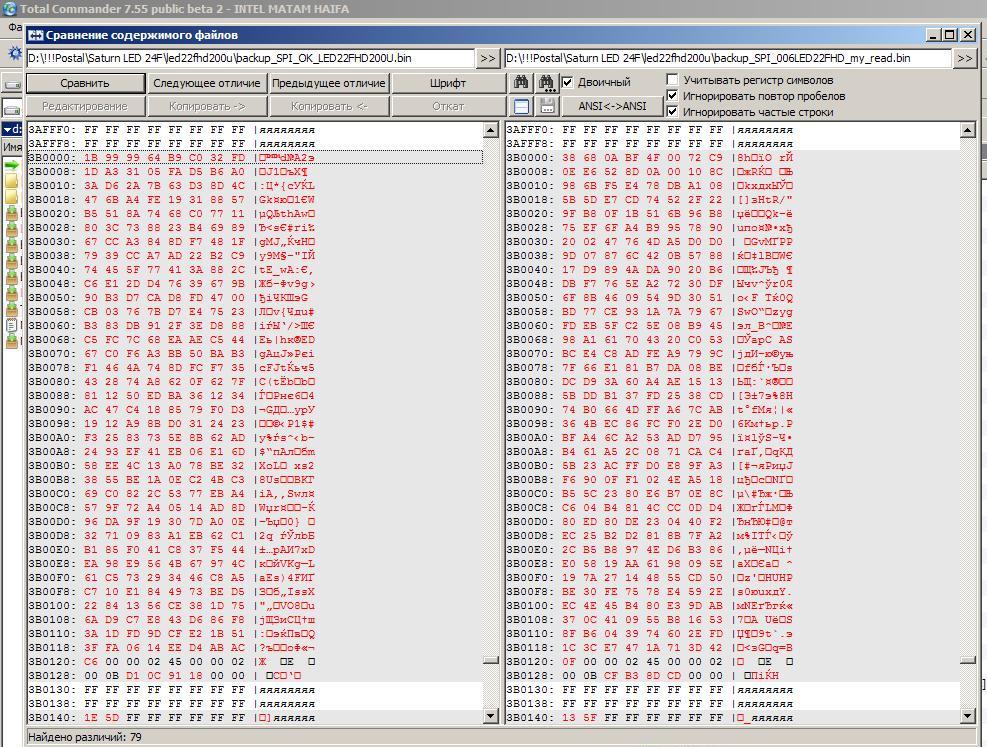Screen dimensions: 987x747
Task: Click the floppy disk save icon
Action: (x=546, y=106)
